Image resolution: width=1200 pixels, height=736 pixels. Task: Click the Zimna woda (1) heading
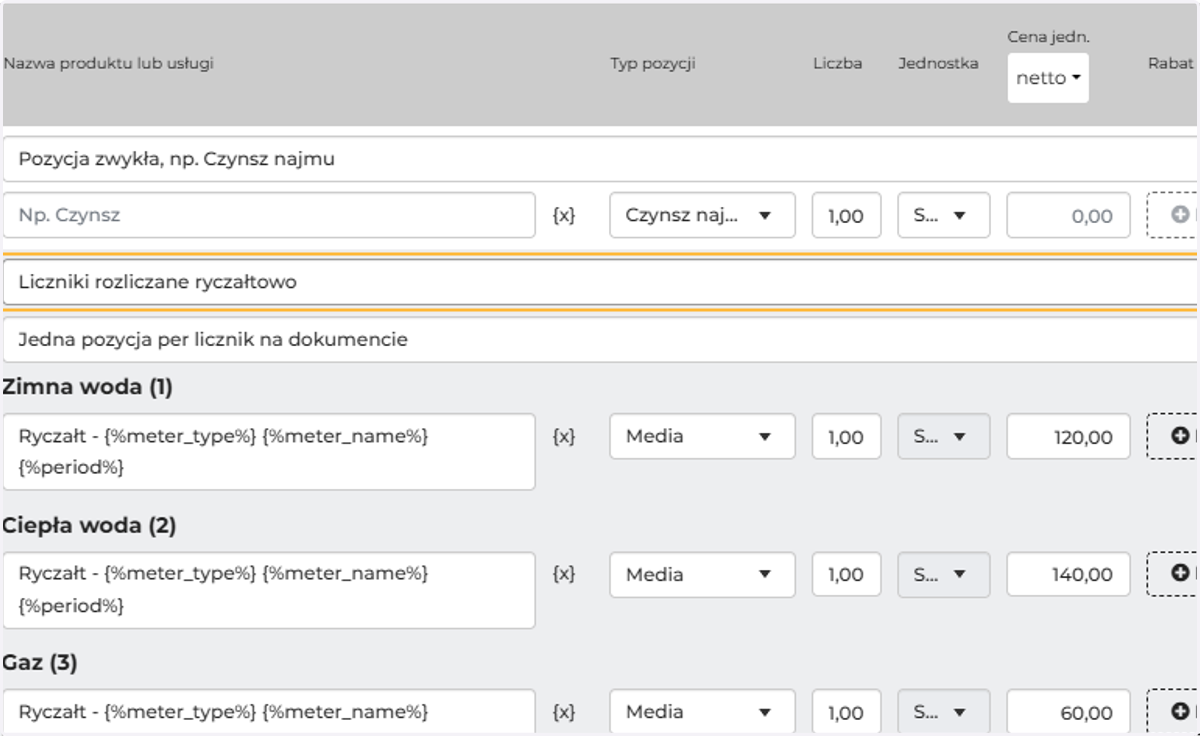coord(88,387)
